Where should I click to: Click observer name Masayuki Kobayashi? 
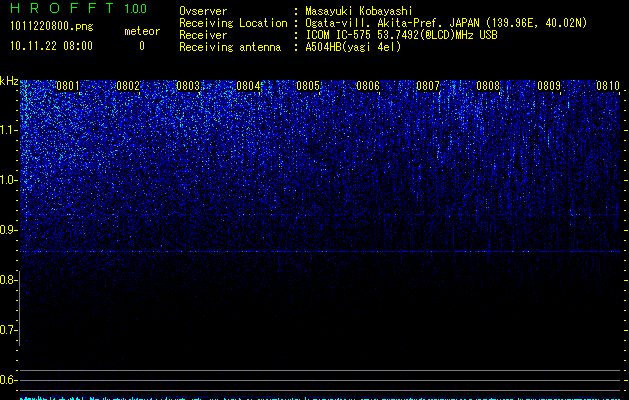pyautogui.click(x=359, y=11)
